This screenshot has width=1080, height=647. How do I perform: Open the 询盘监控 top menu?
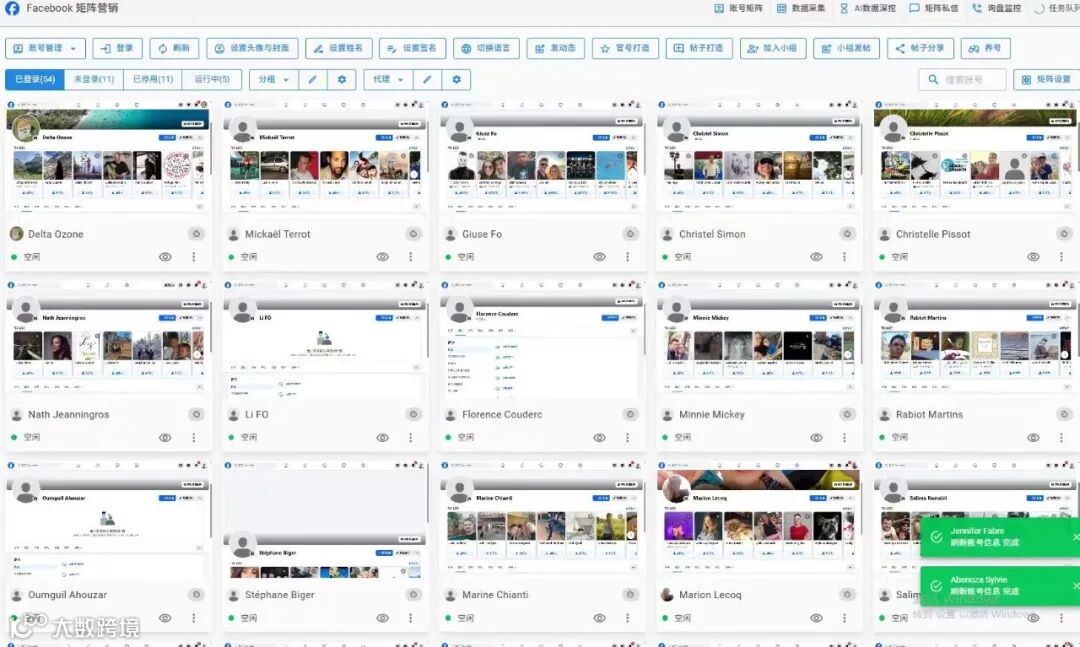coord(997,8)
